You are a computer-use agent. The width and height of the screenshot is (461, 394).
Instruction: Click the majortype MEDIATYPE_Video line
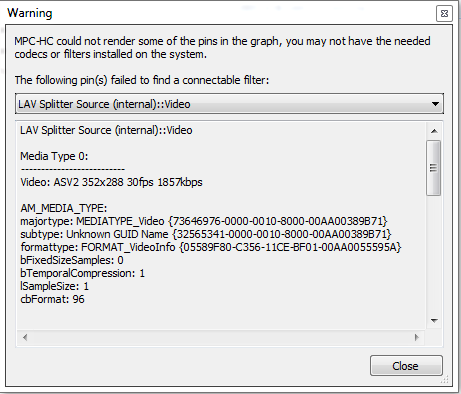click(204, 221)
